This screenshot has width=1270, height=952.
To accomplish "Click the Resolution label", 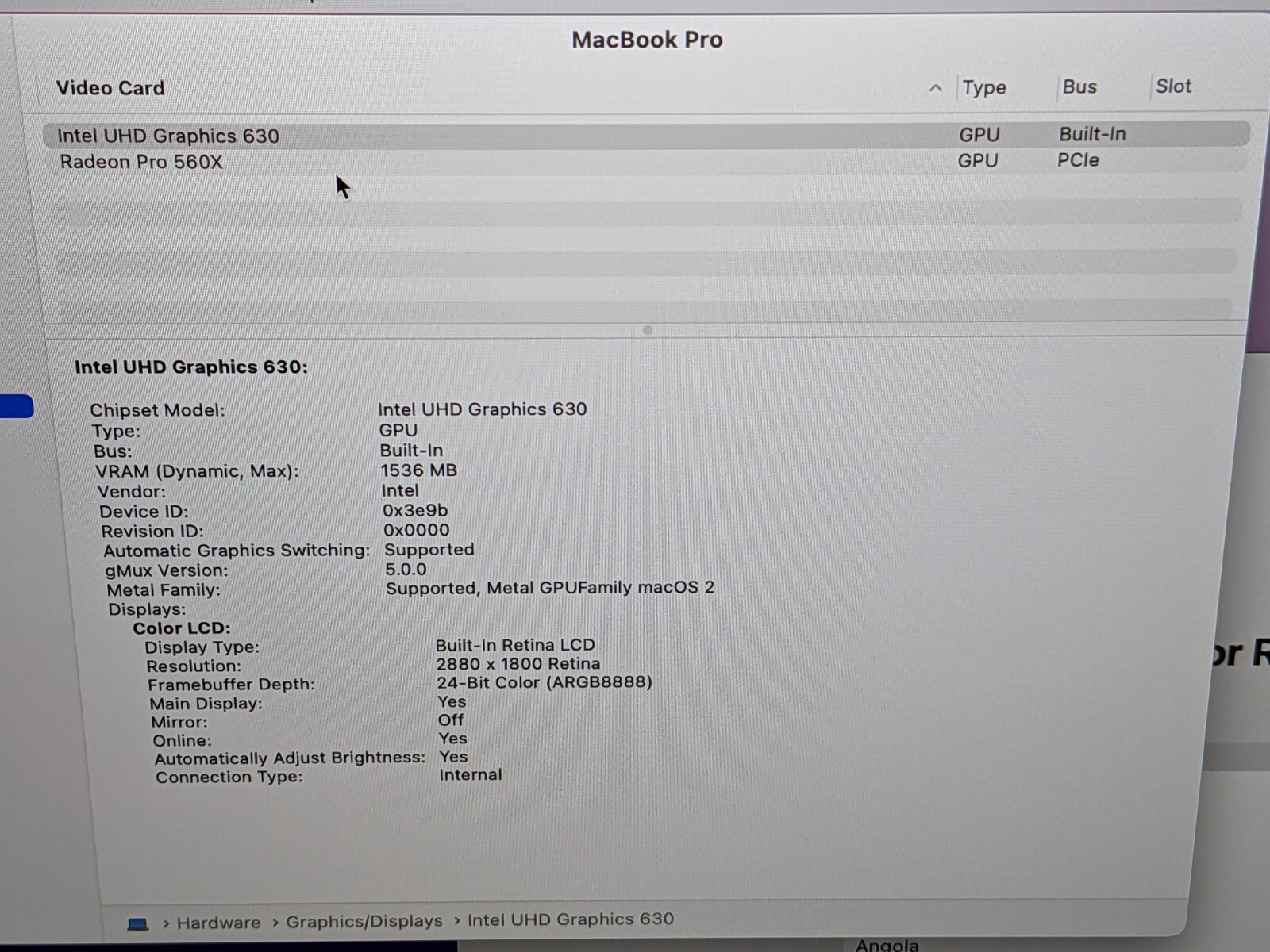I will [x=194, y=666].
